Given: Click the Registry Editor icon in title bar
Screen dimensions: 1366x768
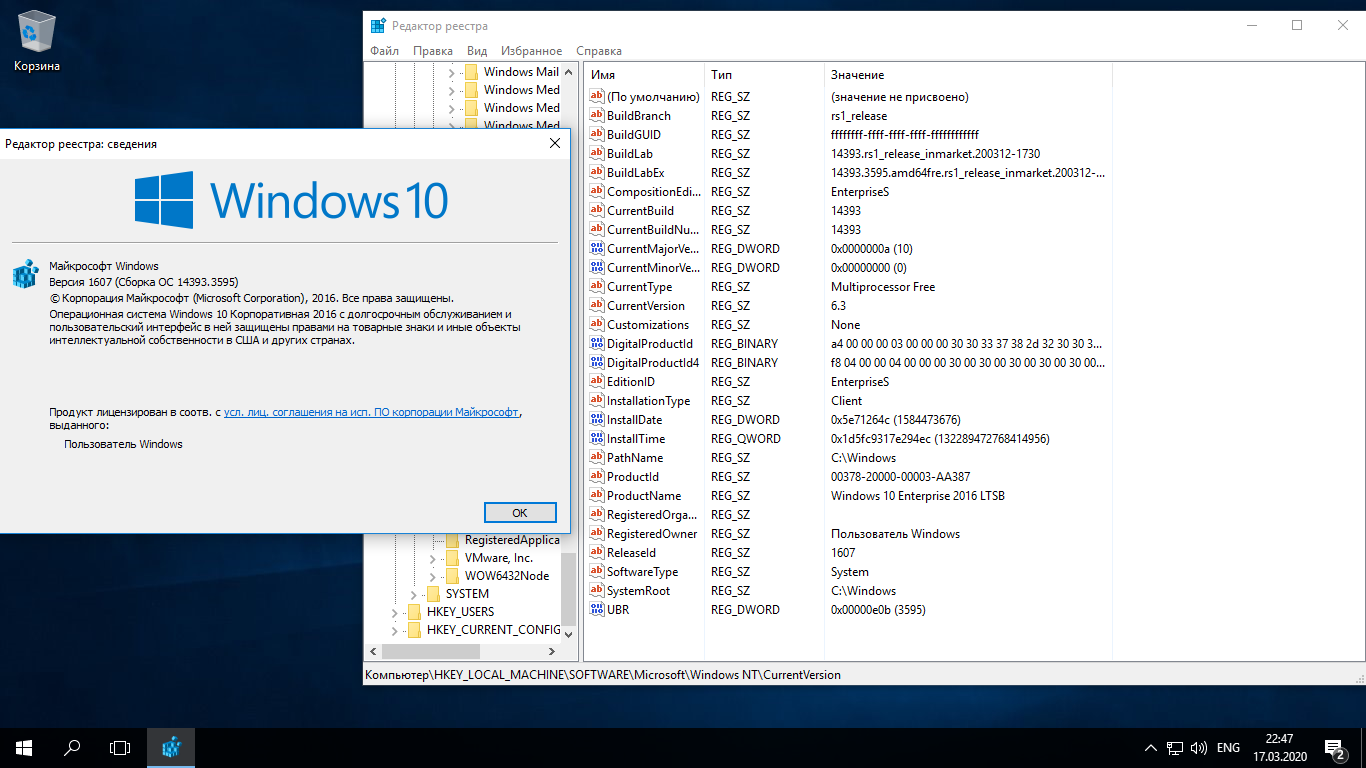Looking at the screenshot, I should click(x=377, y=26).
